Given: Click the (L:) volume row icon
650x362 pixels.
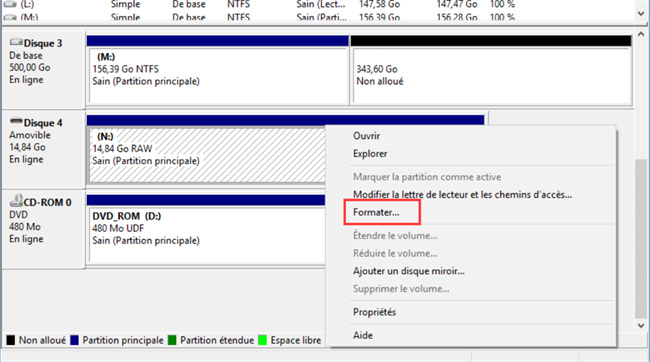Looking at the screenshot, I should click(x=10, y=5).
